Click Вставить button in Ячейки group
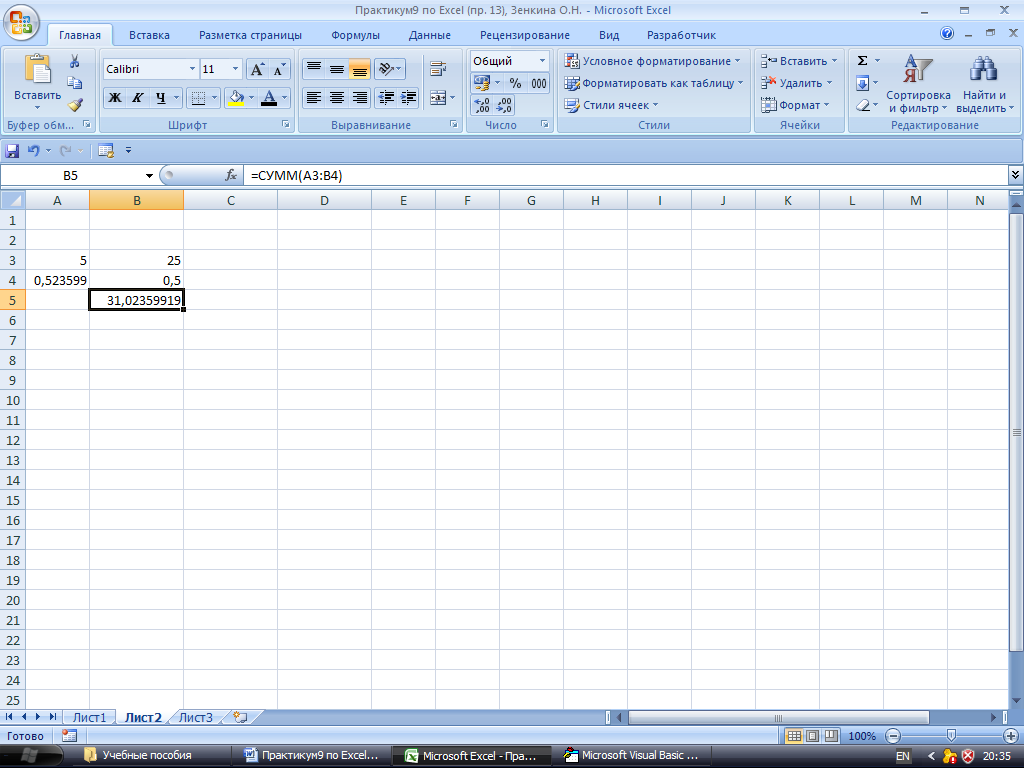Screen dimensions: 1024x768 click(798, 61)
